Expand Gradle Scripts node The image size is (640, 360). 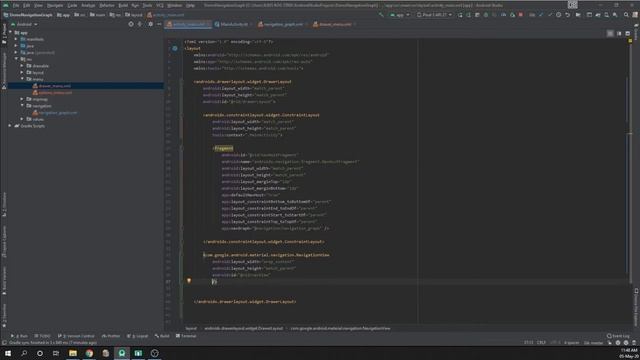click(11, 126)
